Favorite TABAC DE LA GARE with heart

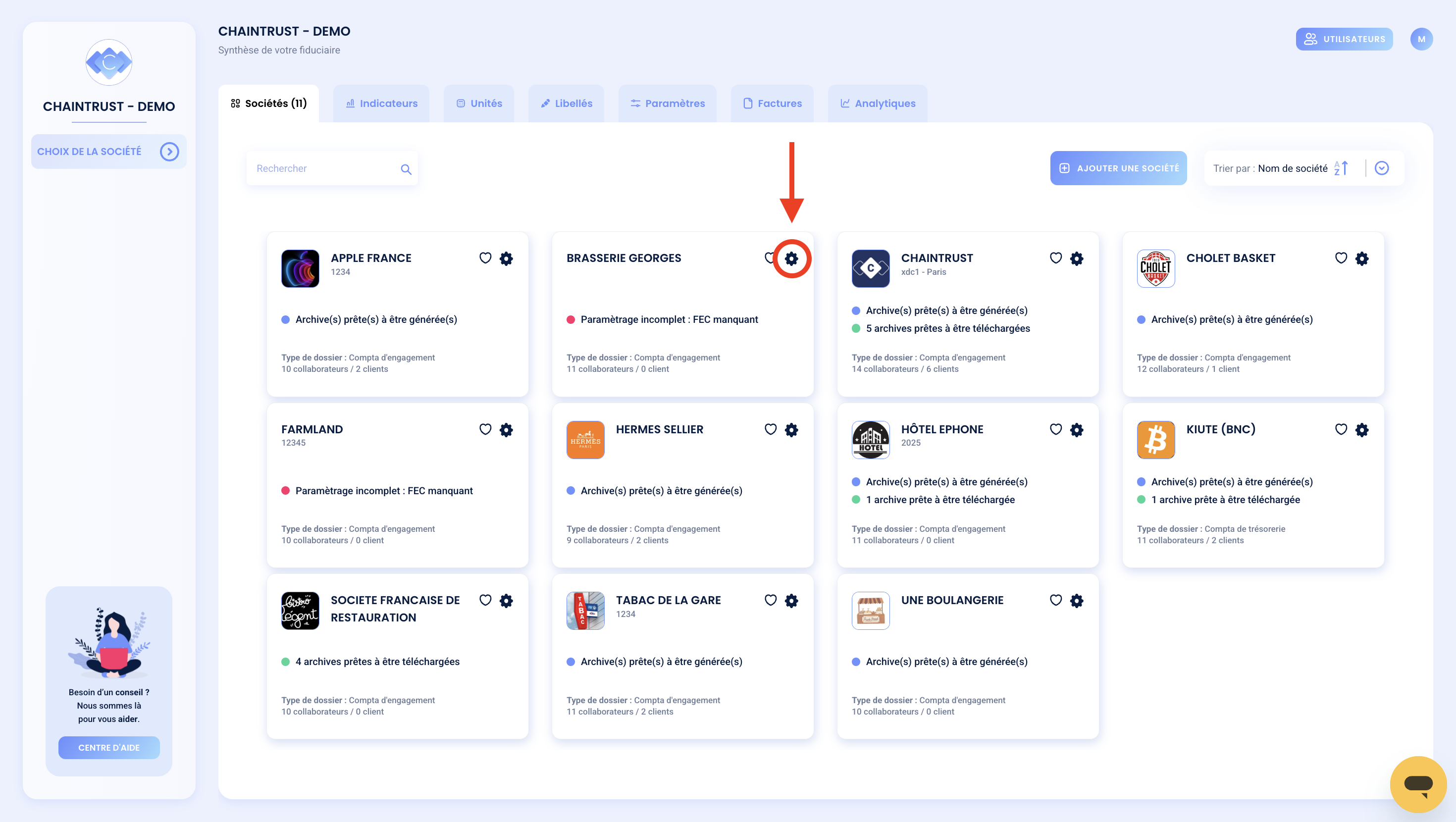pos(771,600)
